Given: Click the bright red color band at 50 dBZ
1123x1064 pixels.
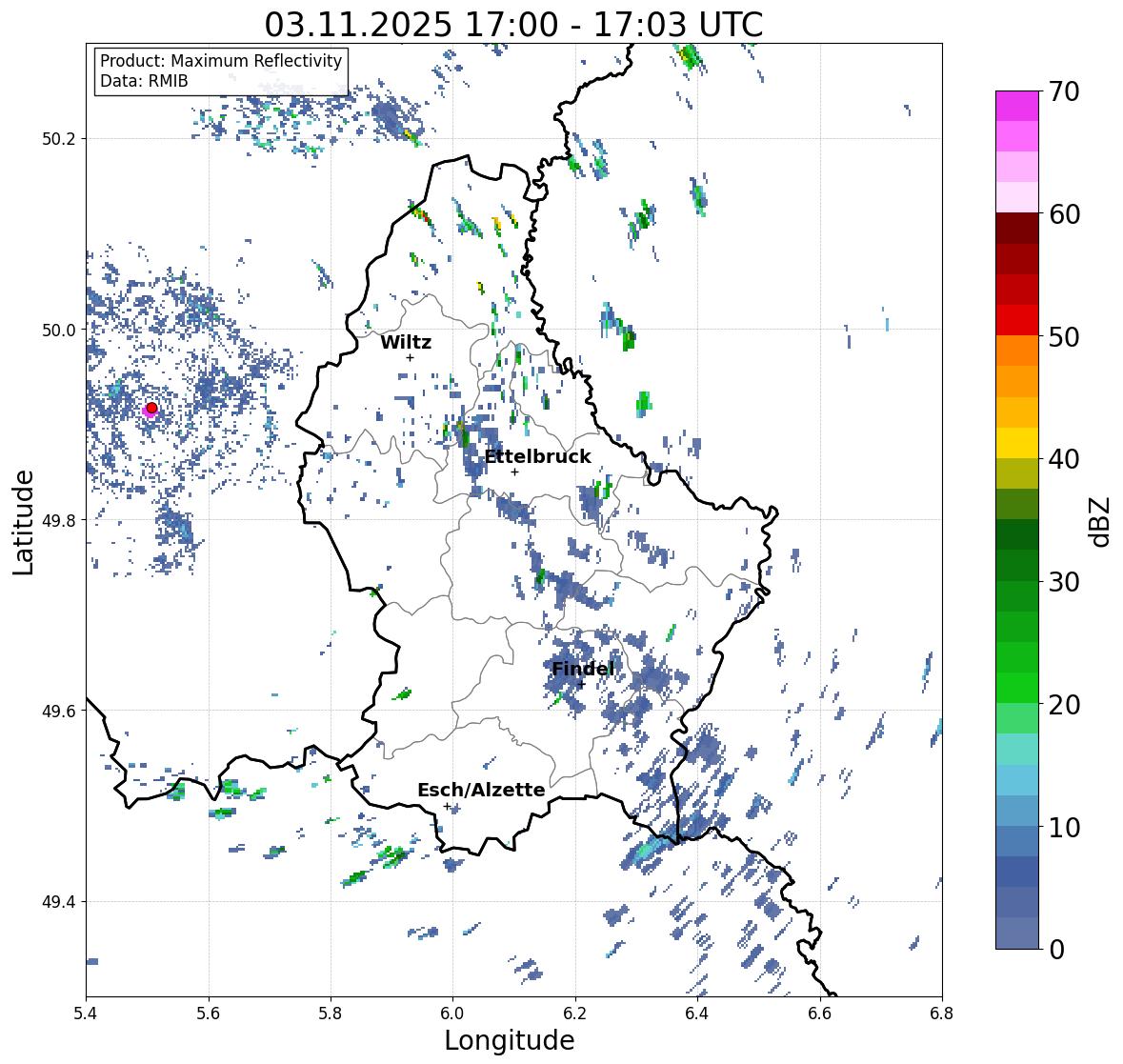Looking at the screenshot, I should pos(1017,320).
